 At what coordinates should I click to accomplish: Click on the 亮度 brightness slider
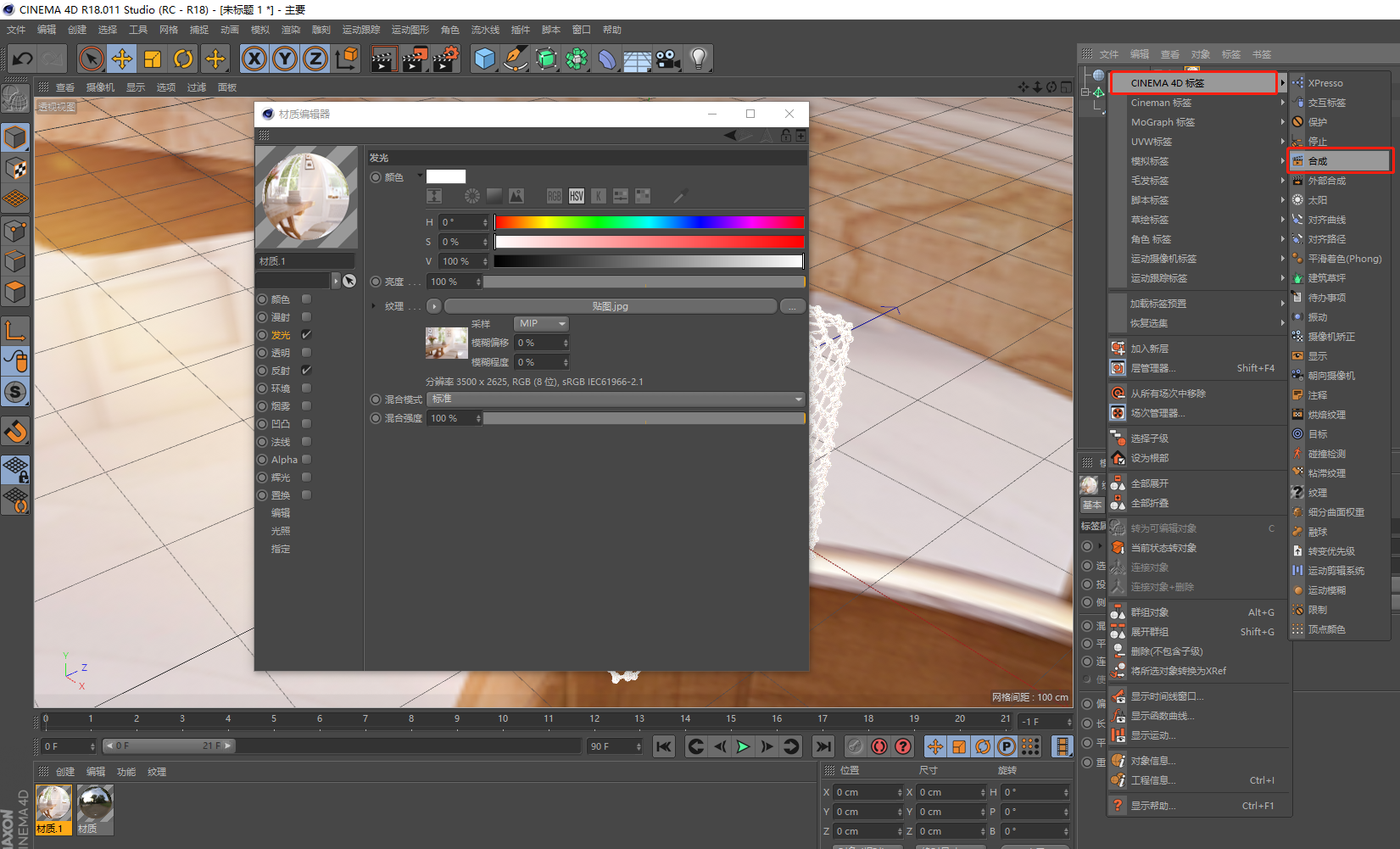[x=644, y=282]
